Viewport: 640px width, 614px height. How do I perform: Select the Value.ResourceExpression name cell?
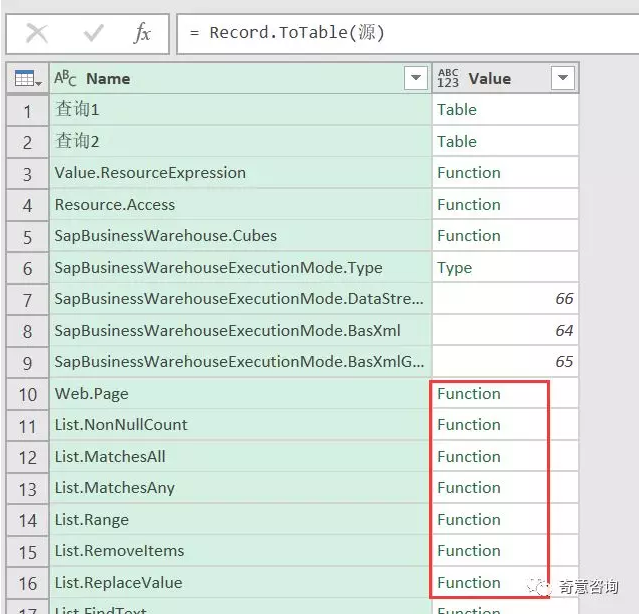[x=240, y=173]
